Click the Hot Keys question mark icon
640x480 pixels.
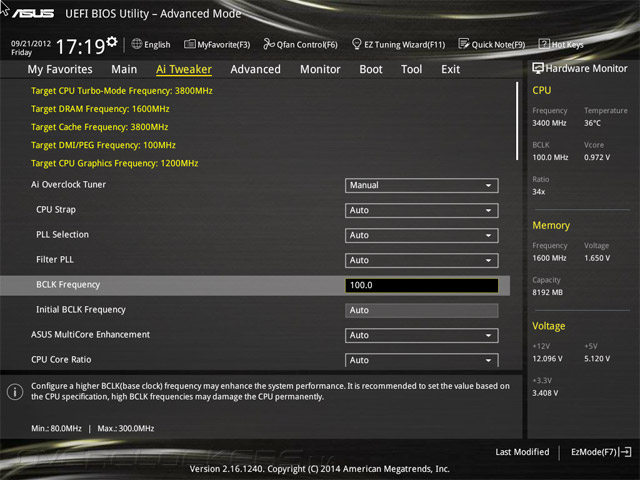pyautogui.click(x=544, y=44)
